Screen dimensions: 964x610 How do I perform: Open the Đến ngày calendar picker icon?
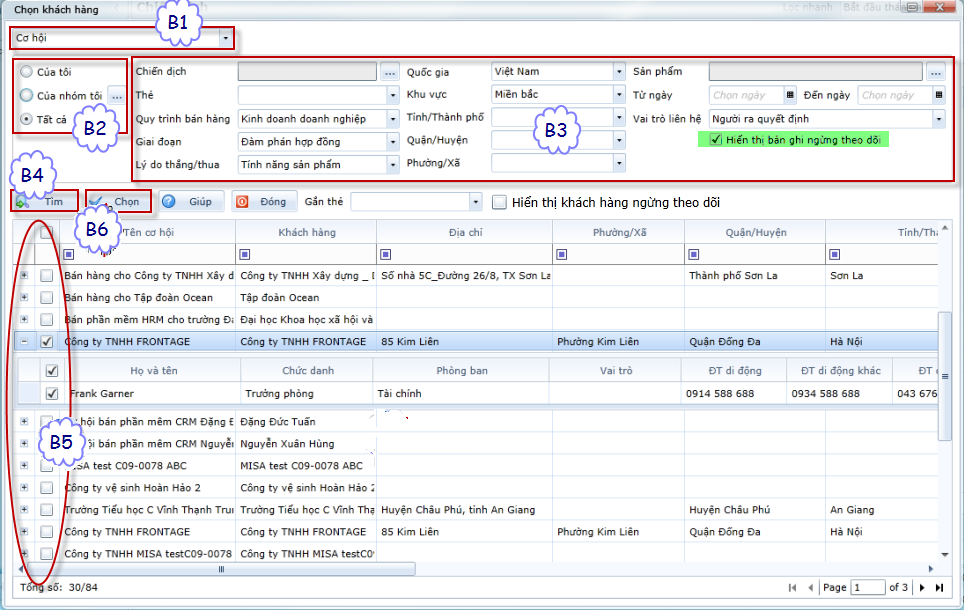point(939,96)
